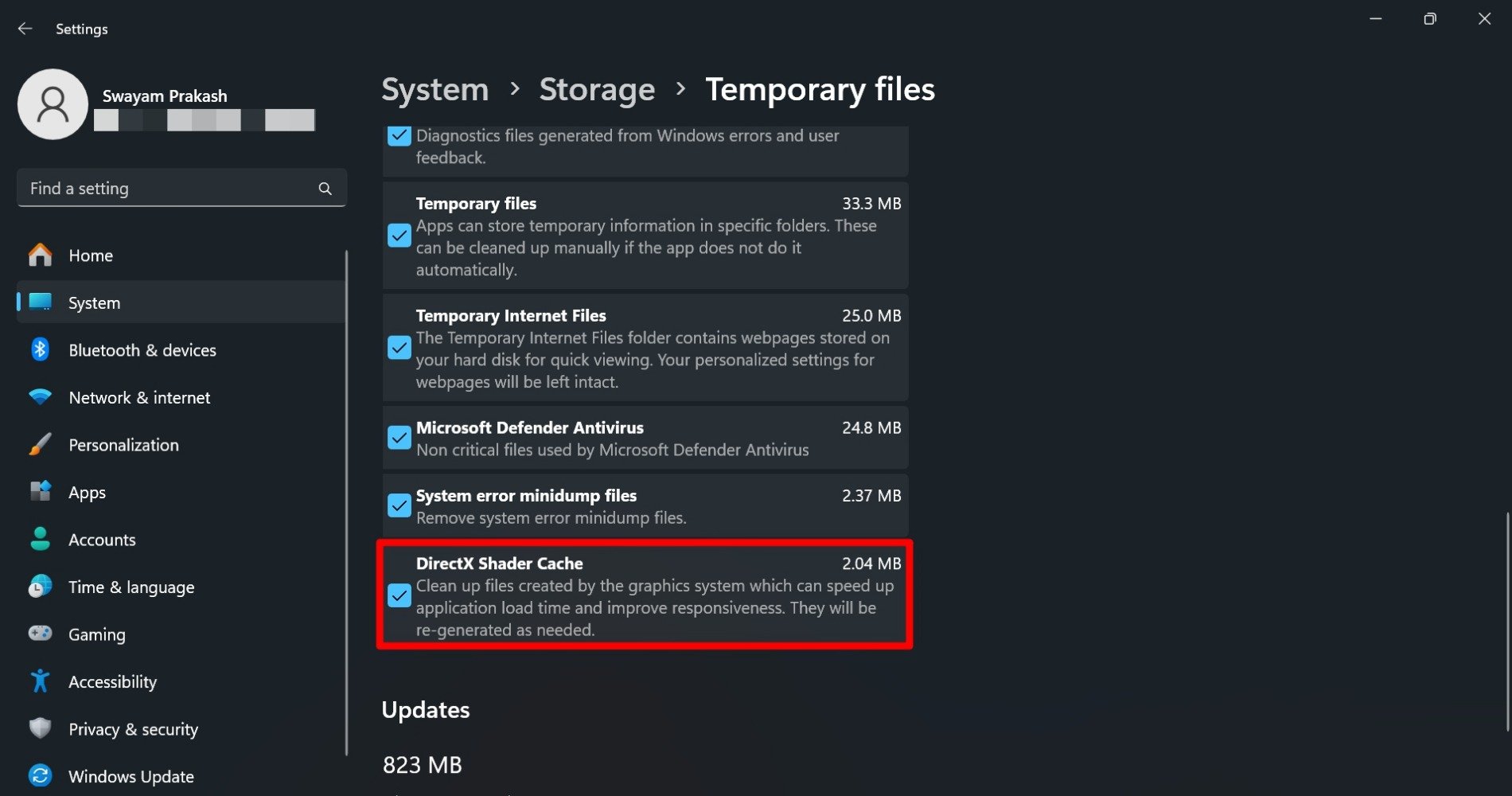Open Personalization via paintbrush icon
Image resolution: width=1512 pixels, height=796 pixels.
[40, 445]
